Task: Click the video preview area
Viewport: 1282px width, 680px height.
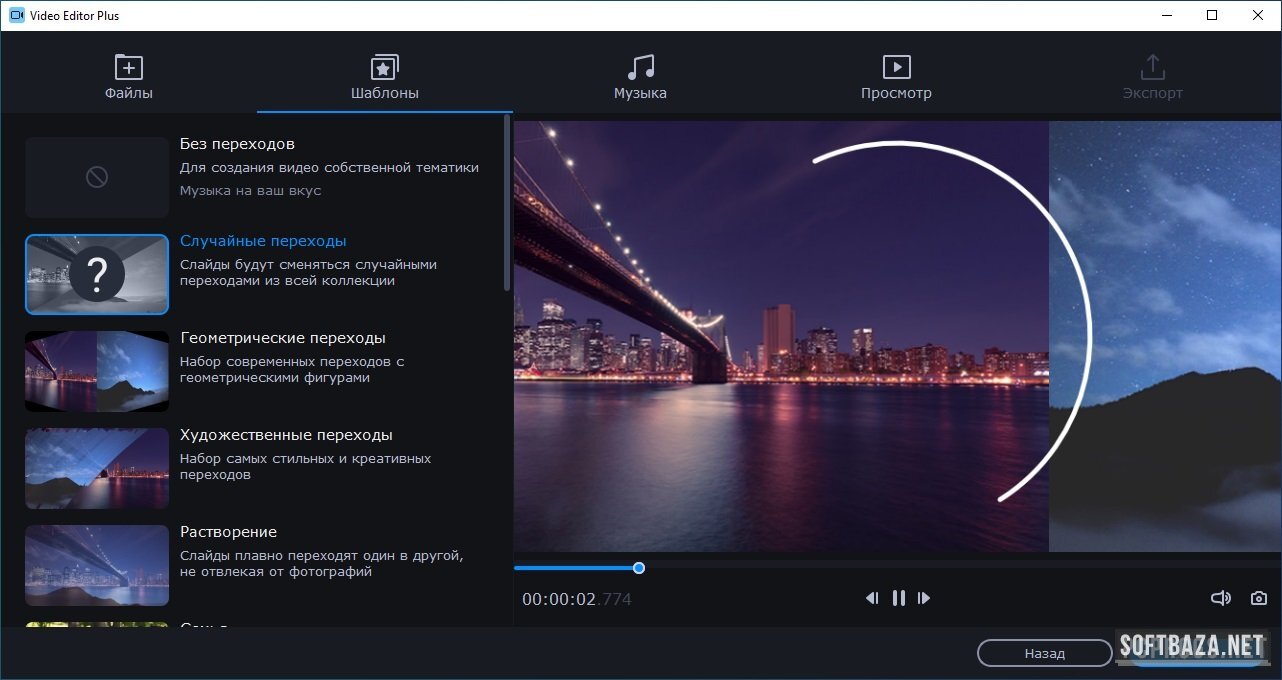Action: [x=780, y=336]
